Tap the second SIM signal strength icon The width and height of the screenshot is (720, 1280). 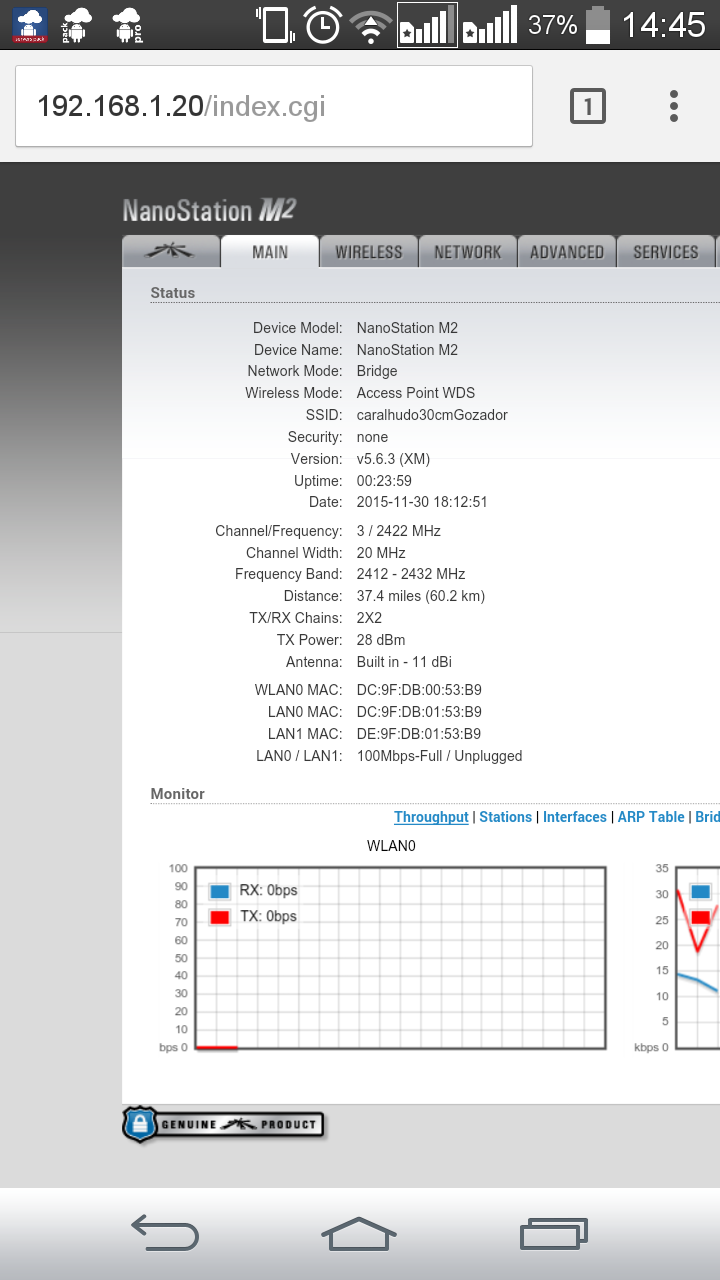coord(490,25)
